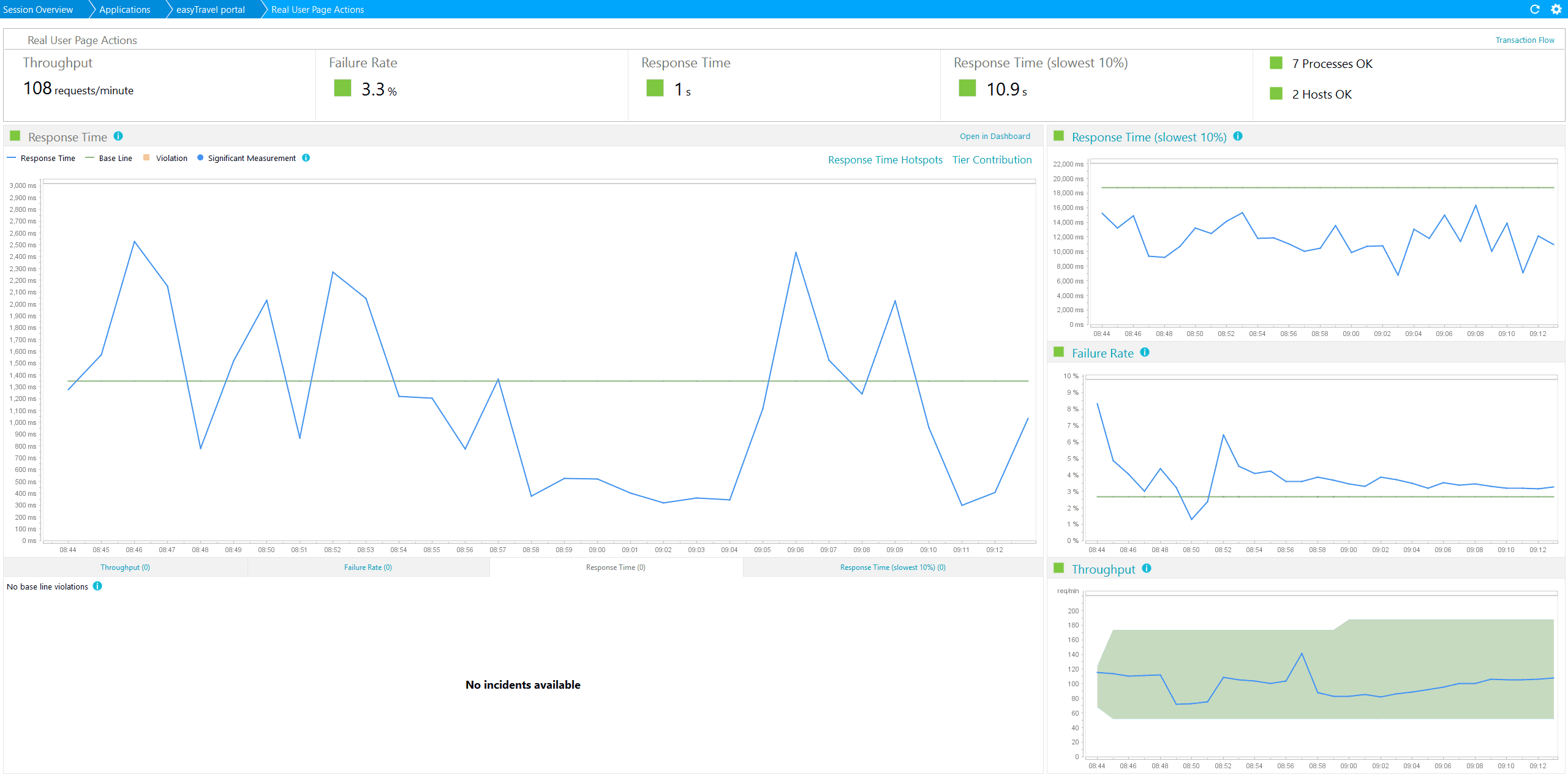Toggle the Violation legend entry
Image resolution: width=1568 pixels, height=775 pixels.
(165, 158)
